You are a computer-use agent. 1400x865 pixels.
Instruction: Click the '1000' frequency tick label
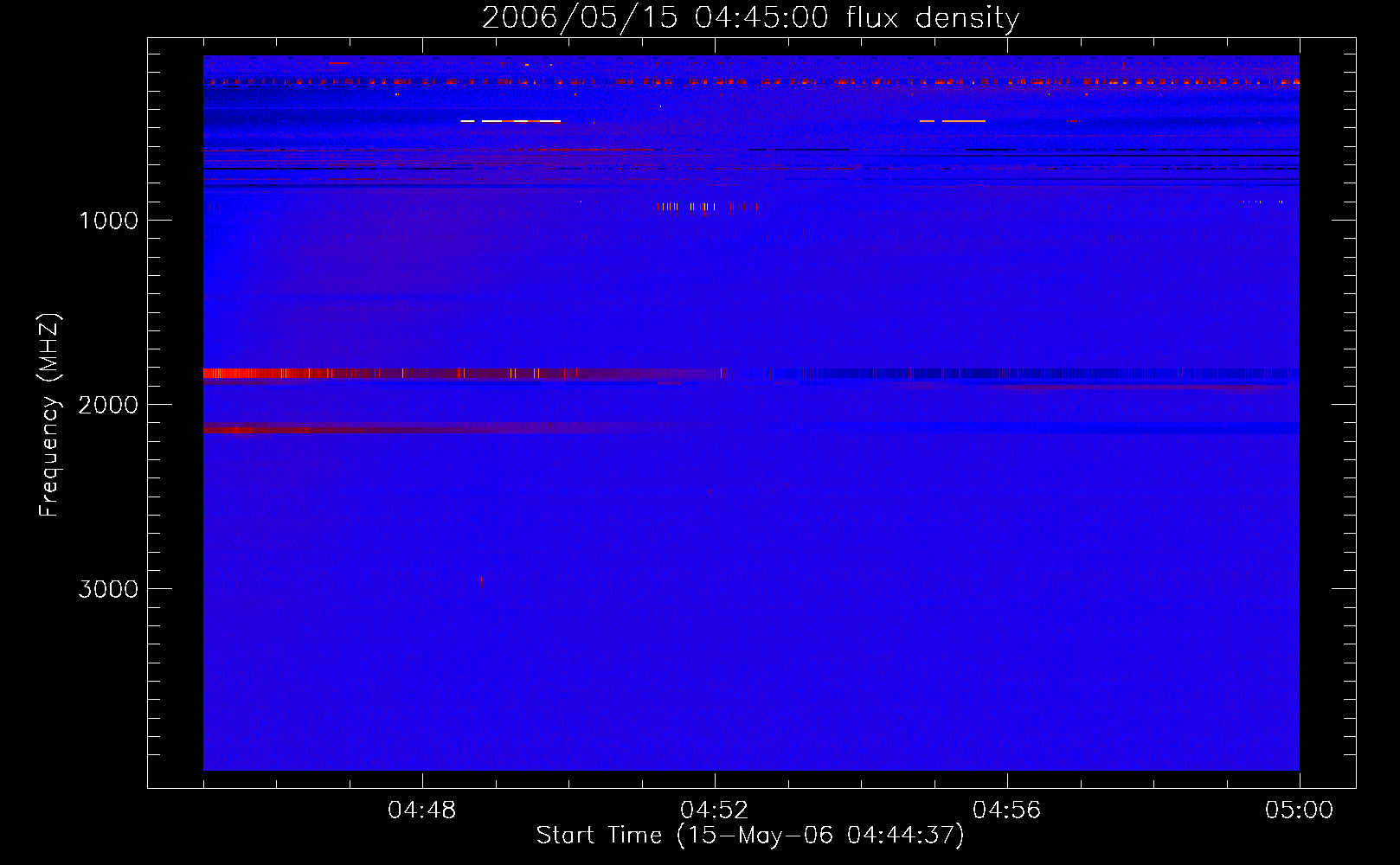(x=108, y=221)
